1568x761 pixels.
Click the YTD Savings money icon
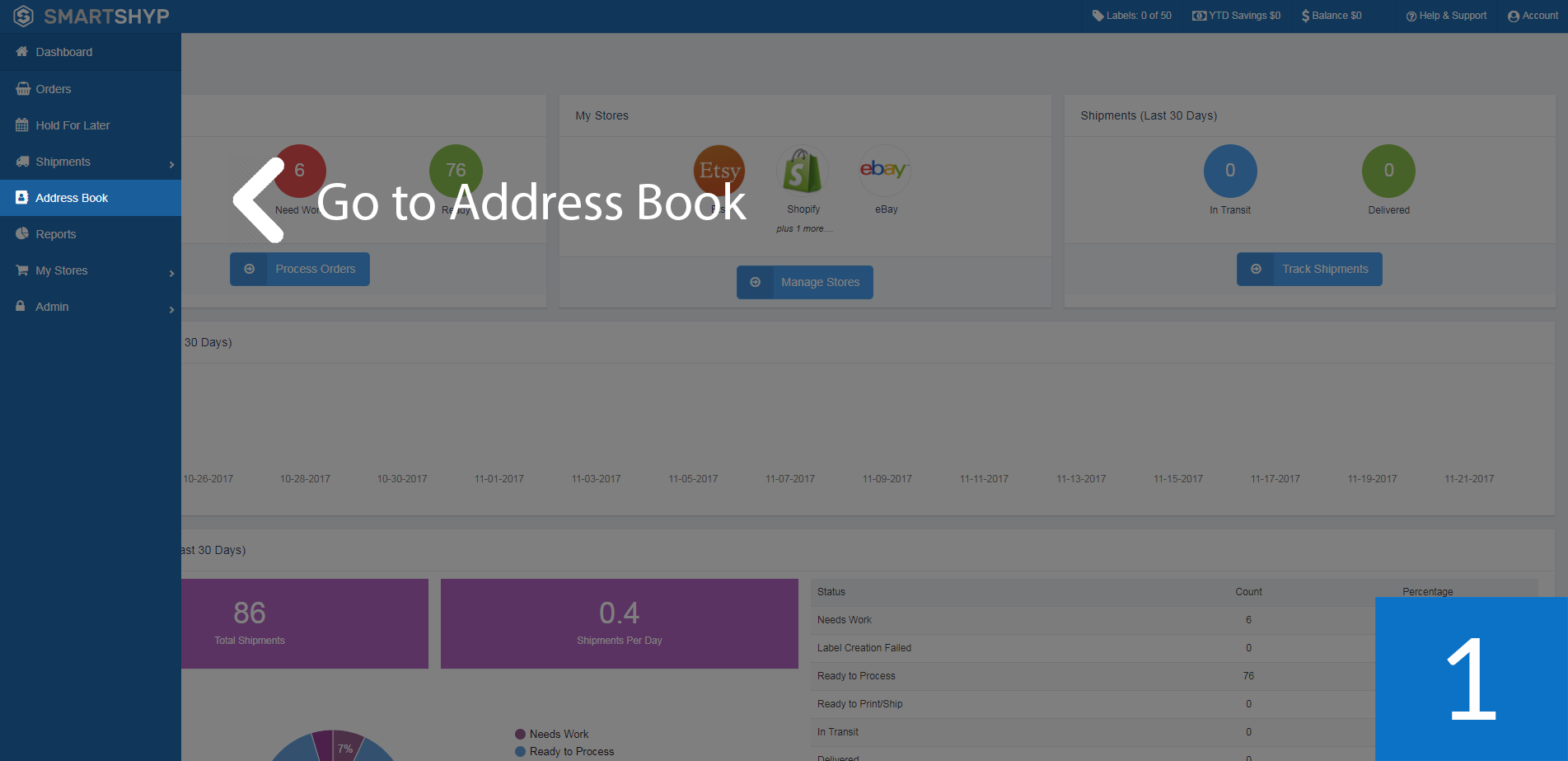click(x=1199, y=16)
